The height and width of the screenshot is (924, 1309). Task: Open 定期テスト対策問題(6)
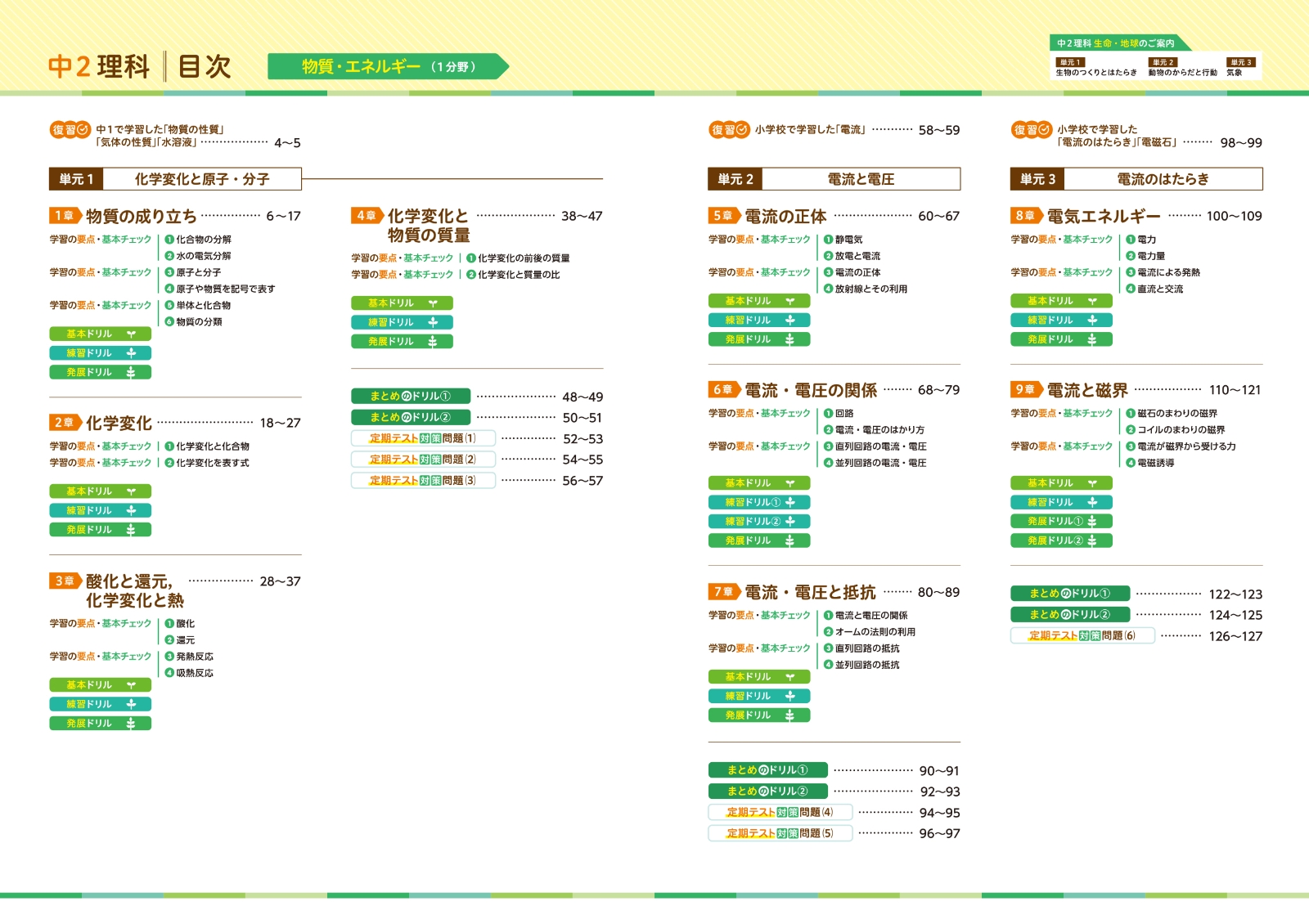click(1082, 635)
